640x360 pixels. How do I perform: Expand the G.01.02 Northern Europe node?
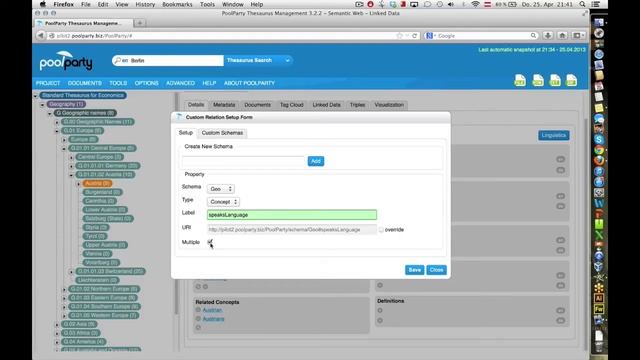tap(64, 289)
